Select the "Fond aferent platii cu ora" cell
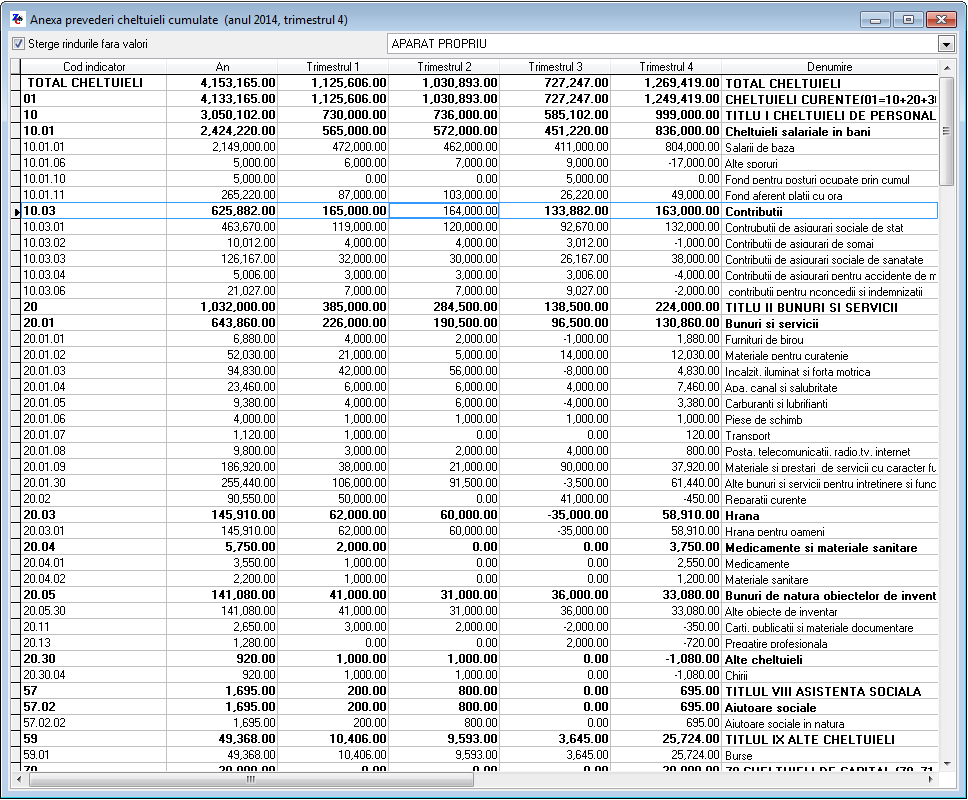The height and width of the screenshot is (800, 968). pos(830,195)
